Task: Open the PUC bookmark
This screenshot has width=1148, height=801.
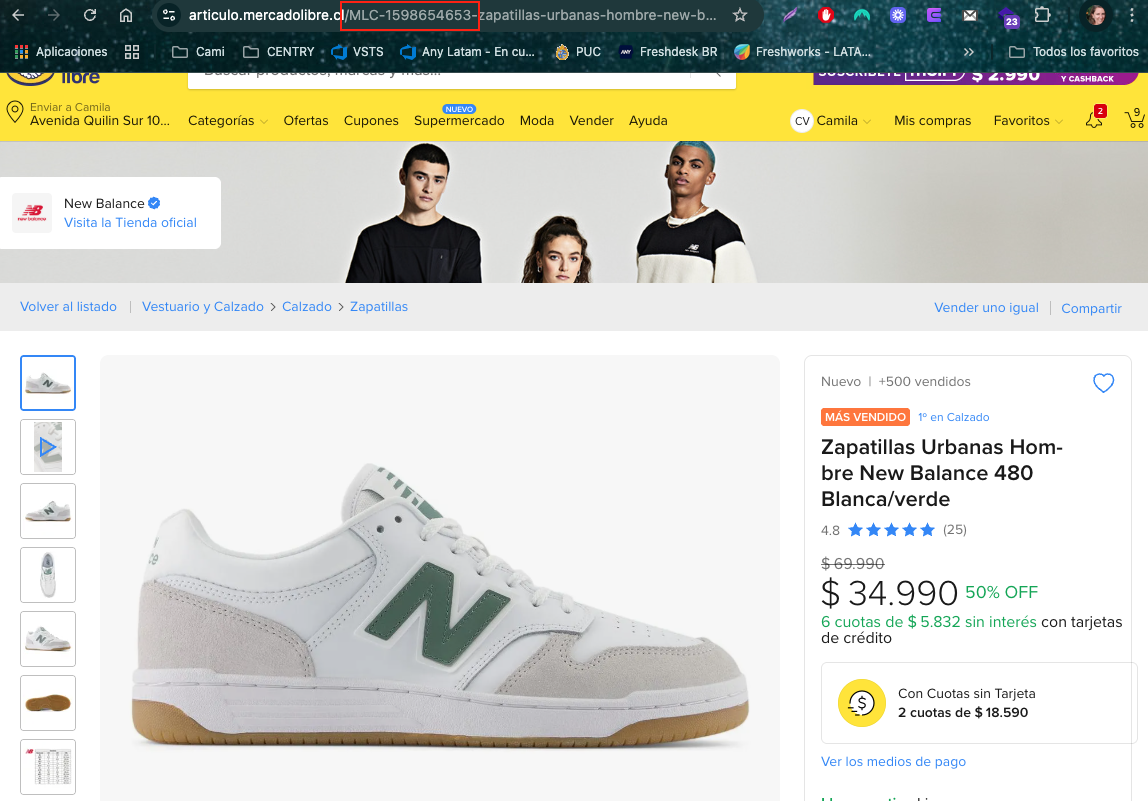Action: (x=578, y=51)
